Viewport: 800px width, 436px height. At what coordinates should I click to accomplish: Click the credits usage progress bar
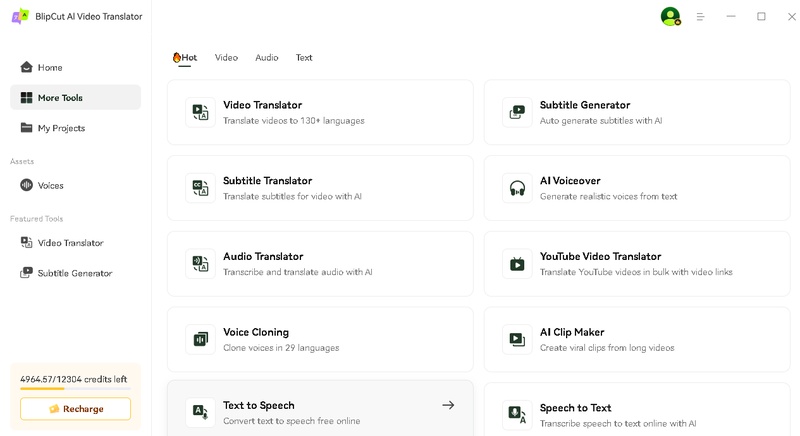point(76,389)
